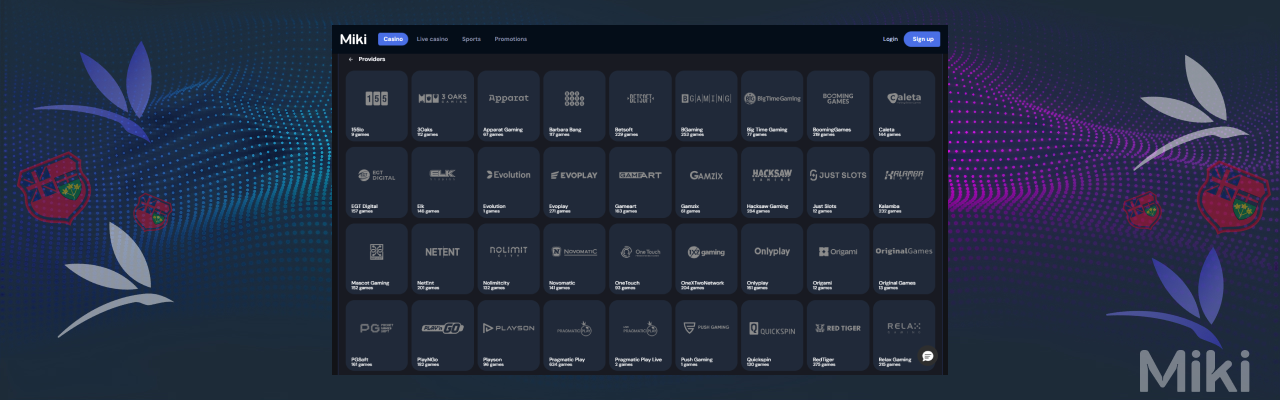The width and height of the screenshot is (1280, 400).
Task: Open the Sports menu item
Action: (x=471, y=39)
